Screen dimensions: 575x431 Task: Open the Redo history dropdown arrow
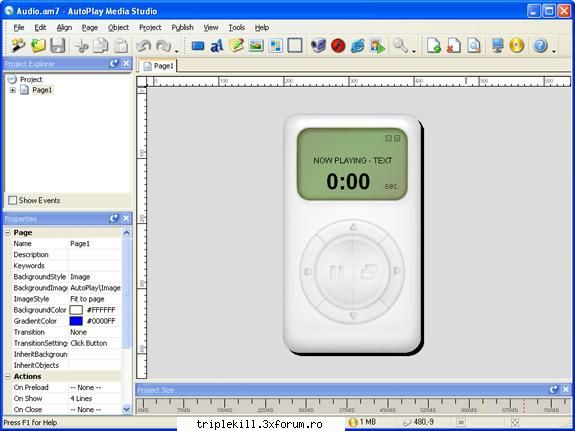point(176,51)
